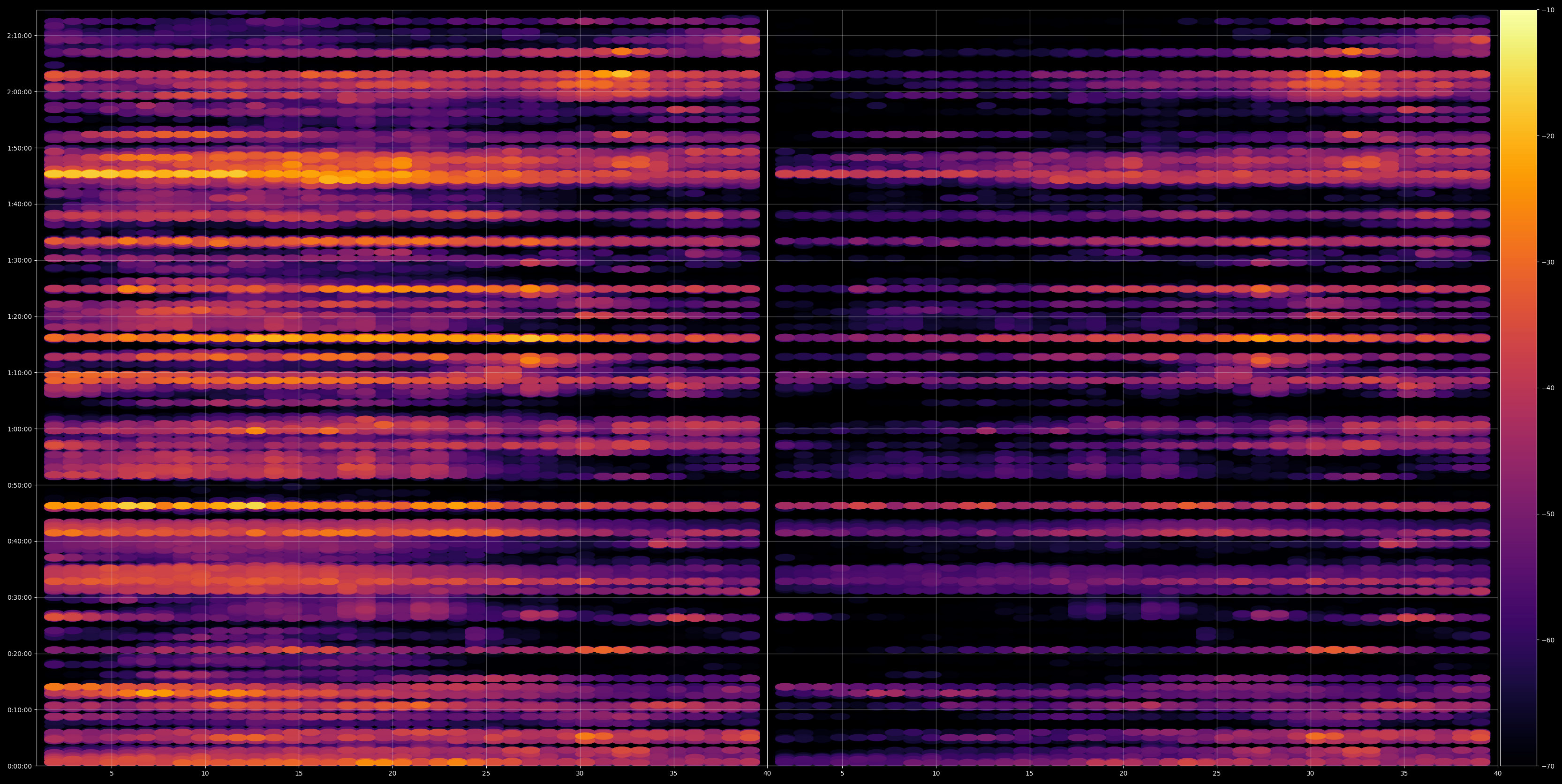Select the 2:00:00 tick label

click(x=19, y=91)
